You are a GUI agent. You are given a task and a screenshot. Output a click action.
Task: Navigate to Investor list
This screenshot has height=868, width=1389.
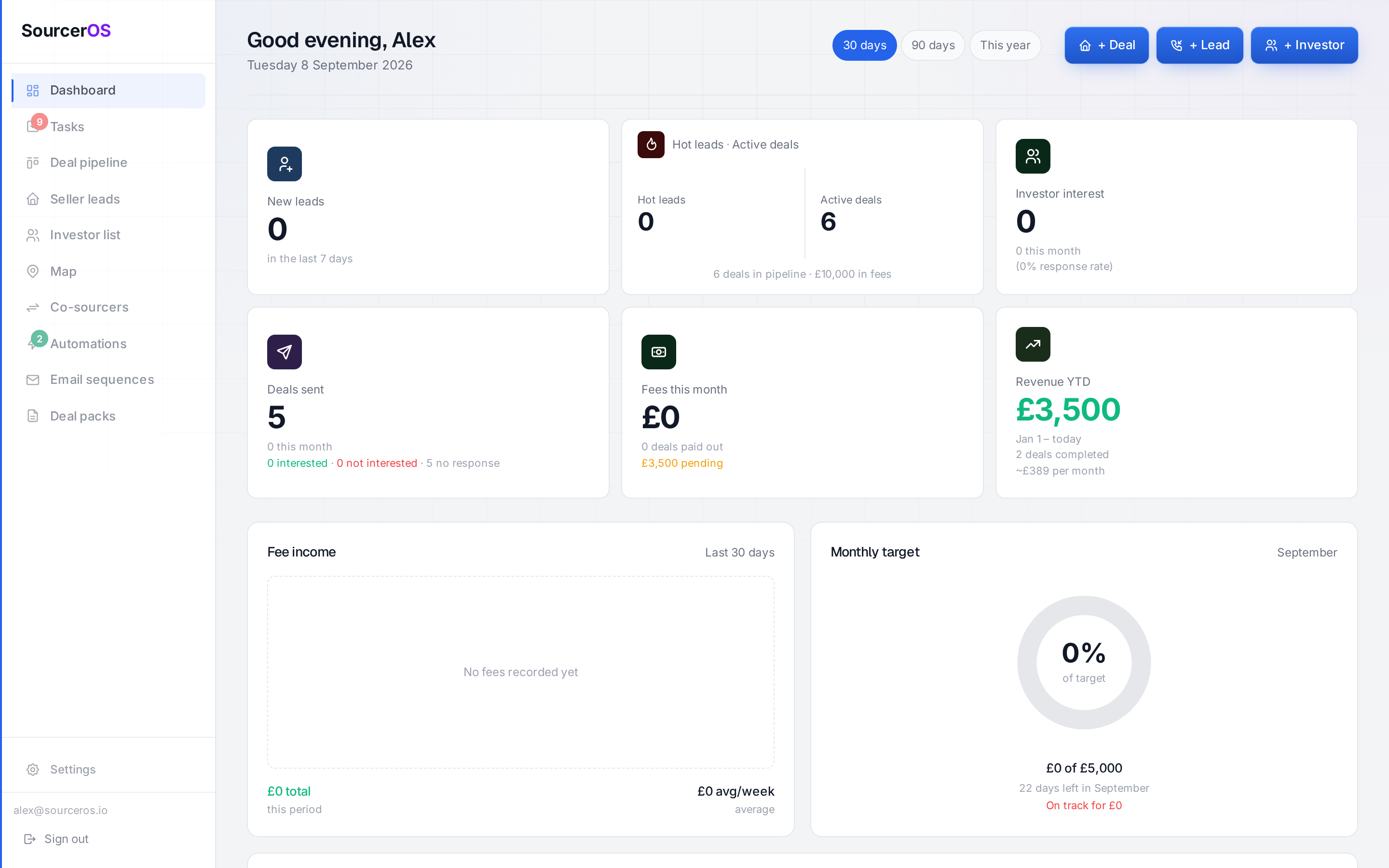[x=109, y=235]
